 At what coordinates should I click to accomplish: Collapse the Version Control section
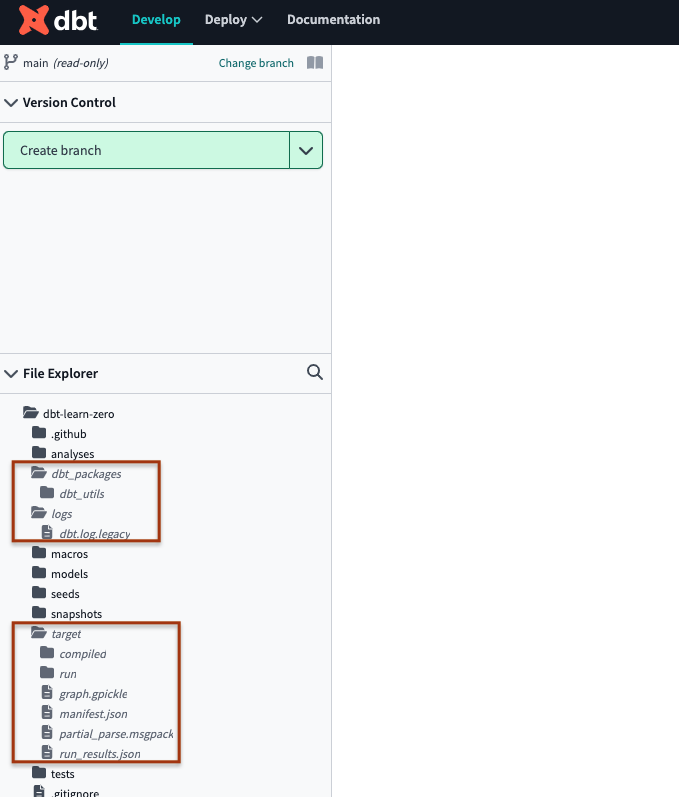(x=11, y=103)
